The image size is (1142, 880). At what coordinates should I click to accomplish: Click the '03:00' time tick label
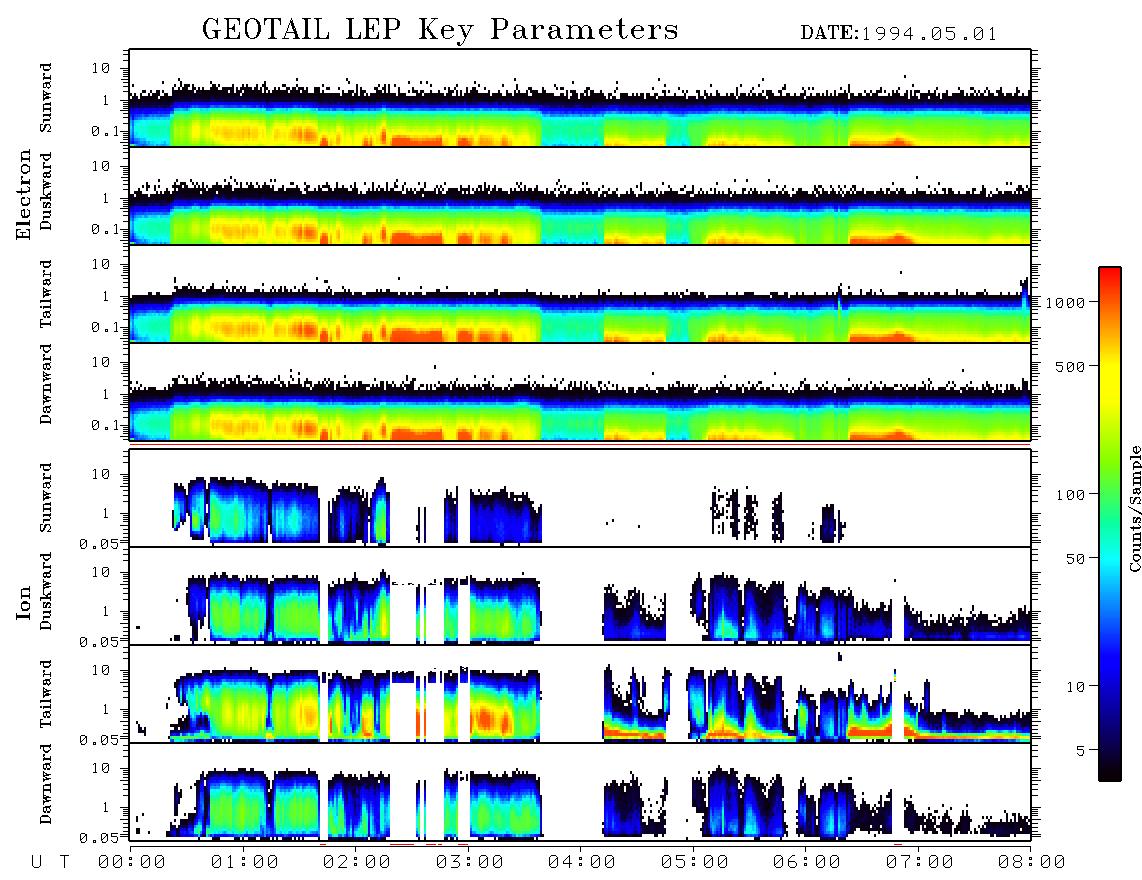(470, 863)
